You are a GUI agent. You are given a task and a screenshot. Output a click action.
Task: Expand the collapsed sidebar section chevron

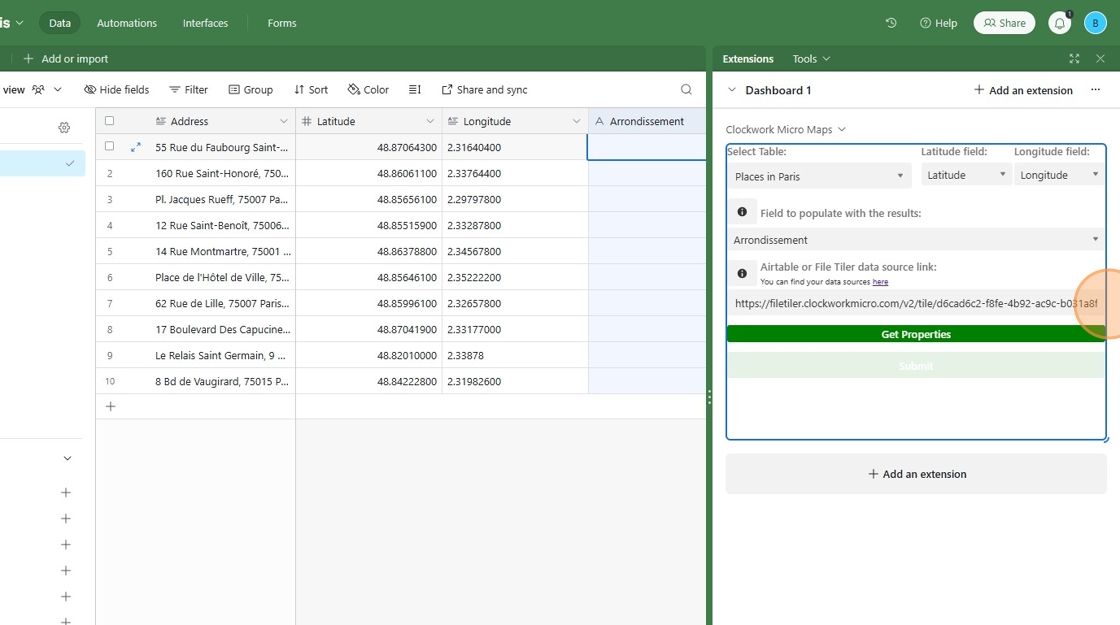pyautogui.click(x=67, y=459)
